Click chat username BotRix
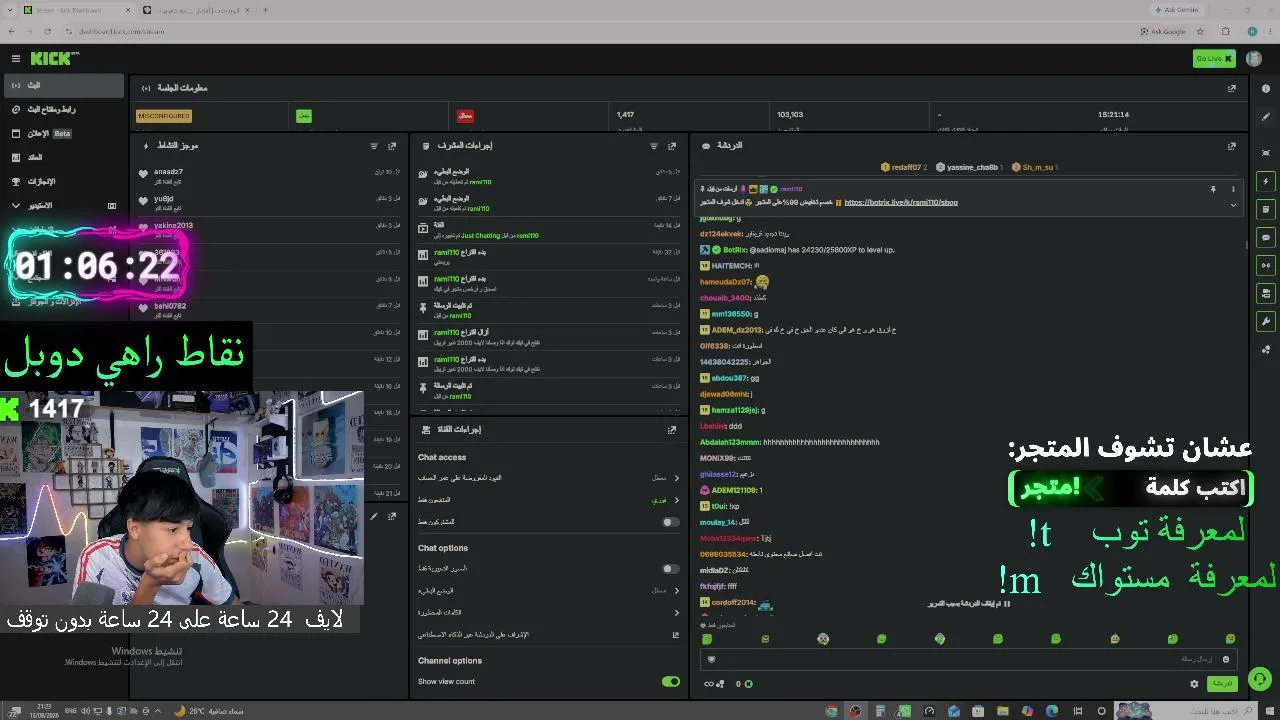Image resolution: width=1280 pixels, height=720 pixels. click(734, 250)
